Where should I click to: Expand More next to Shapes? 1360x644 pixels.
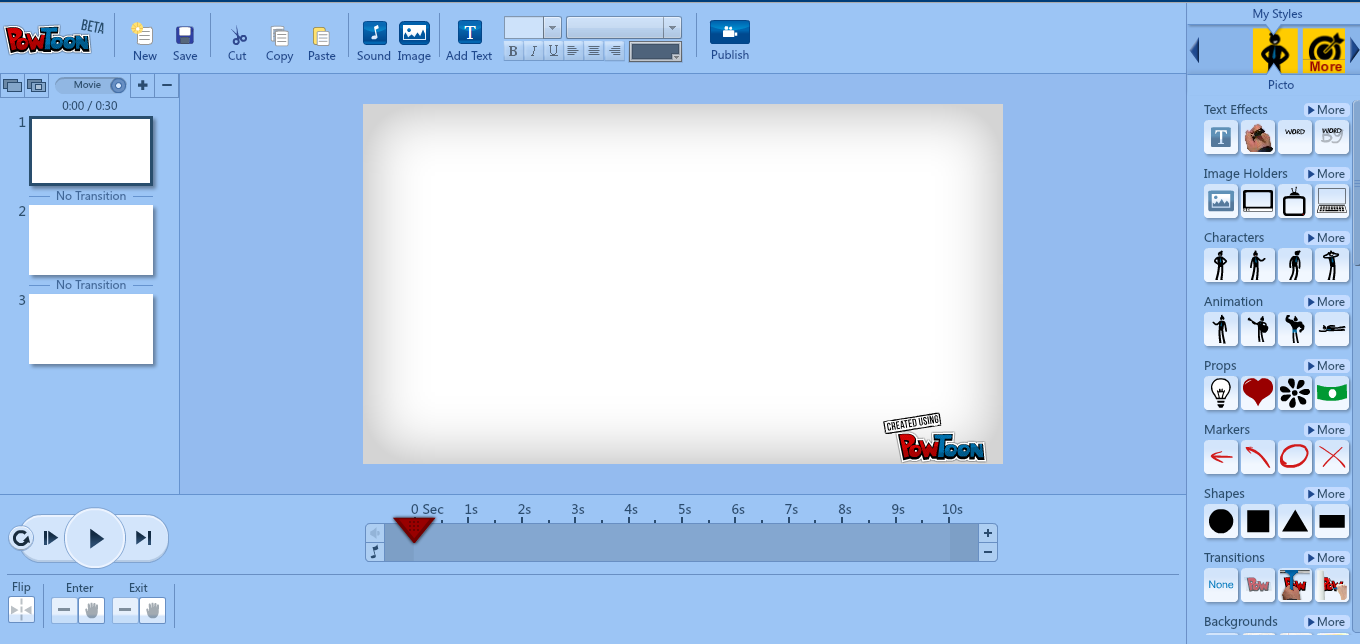point(1326,494)
